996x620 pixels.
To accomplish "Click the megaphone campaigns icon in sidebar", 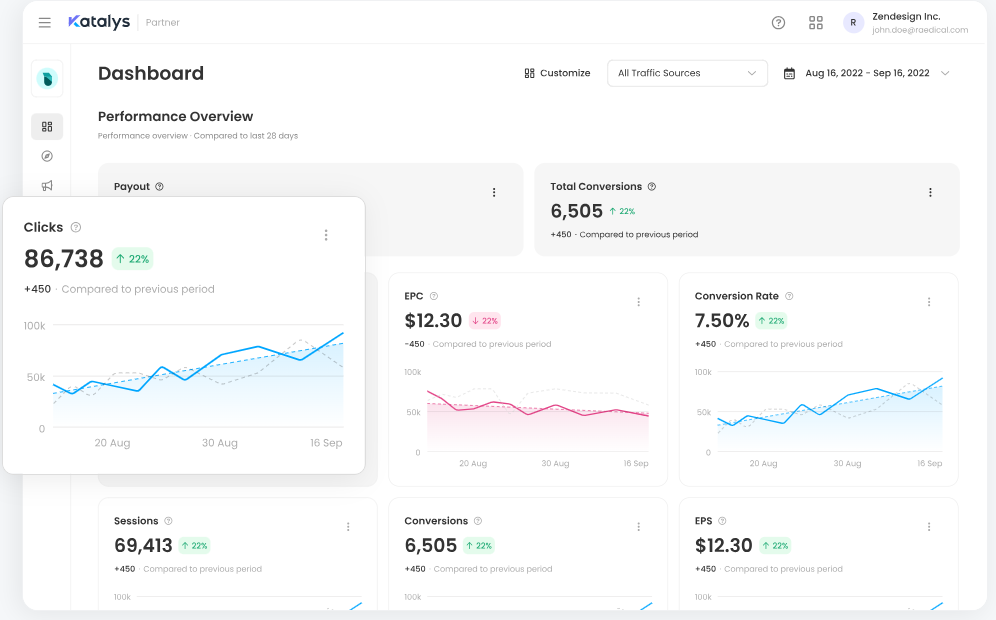I will (47, 185).
